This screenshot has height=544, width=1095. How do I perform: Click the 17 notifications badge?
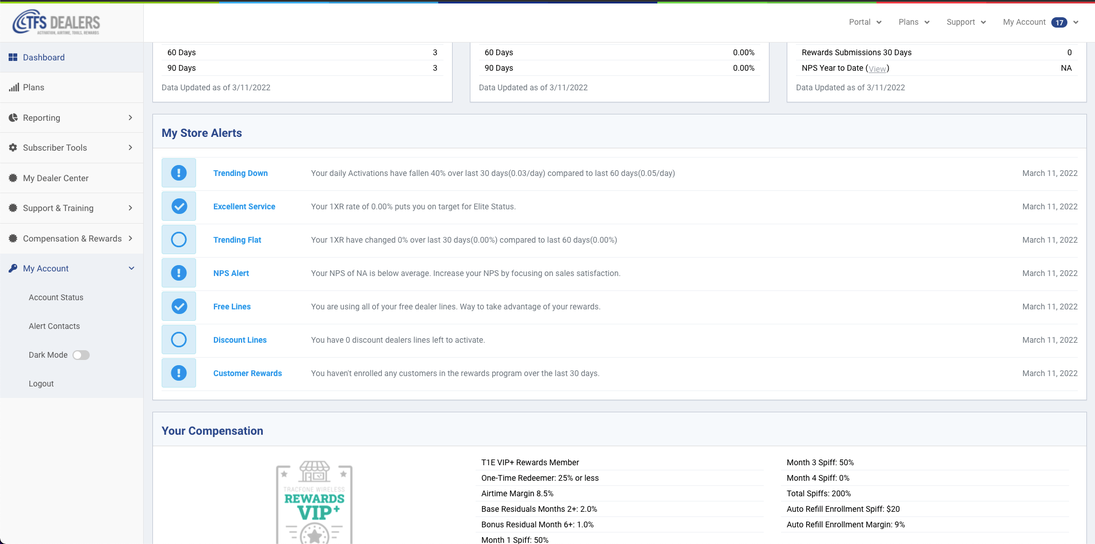(x=1059, y=22)
